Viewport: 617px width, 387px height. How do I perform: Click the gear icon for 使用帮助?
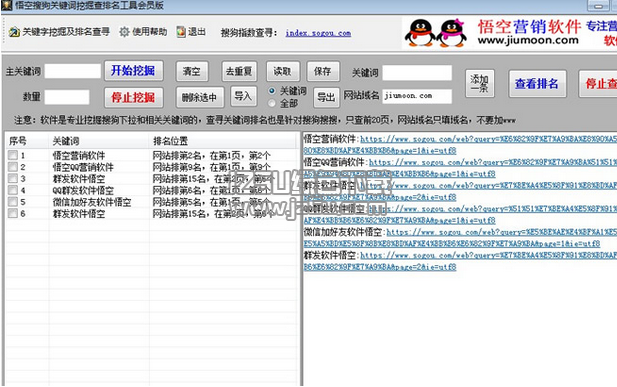124,31
